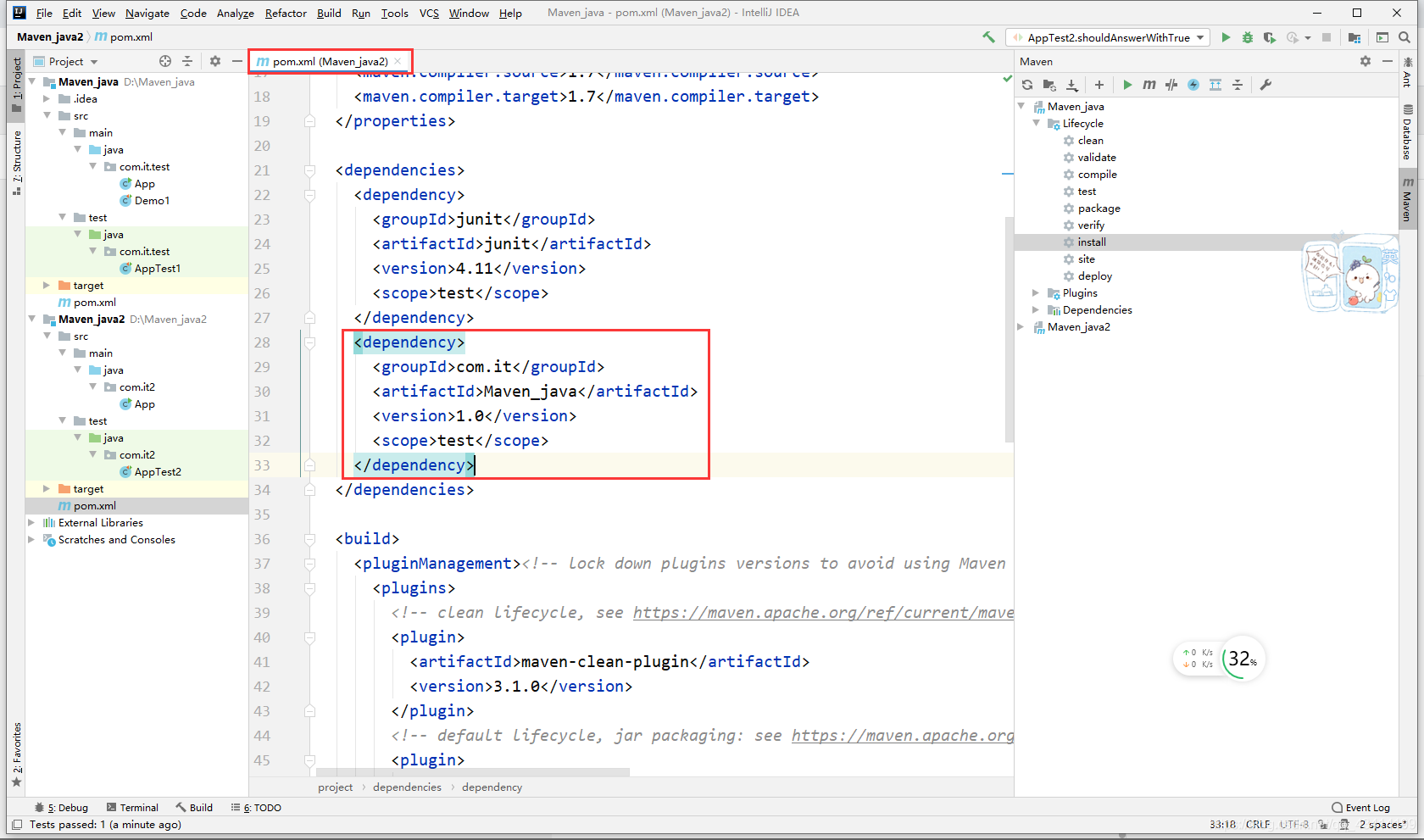Open Project Structure icon in main toolbar
1424x840 pixels.
tap(1354, 37)
